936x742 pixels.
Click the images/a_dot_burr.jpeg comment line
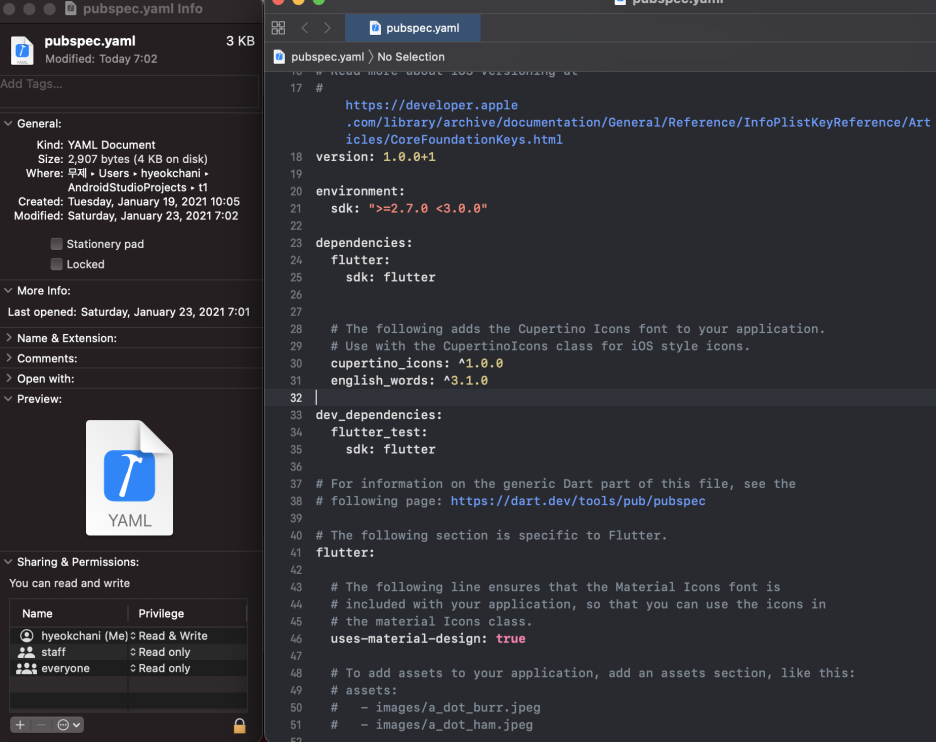tap(436, 708)
